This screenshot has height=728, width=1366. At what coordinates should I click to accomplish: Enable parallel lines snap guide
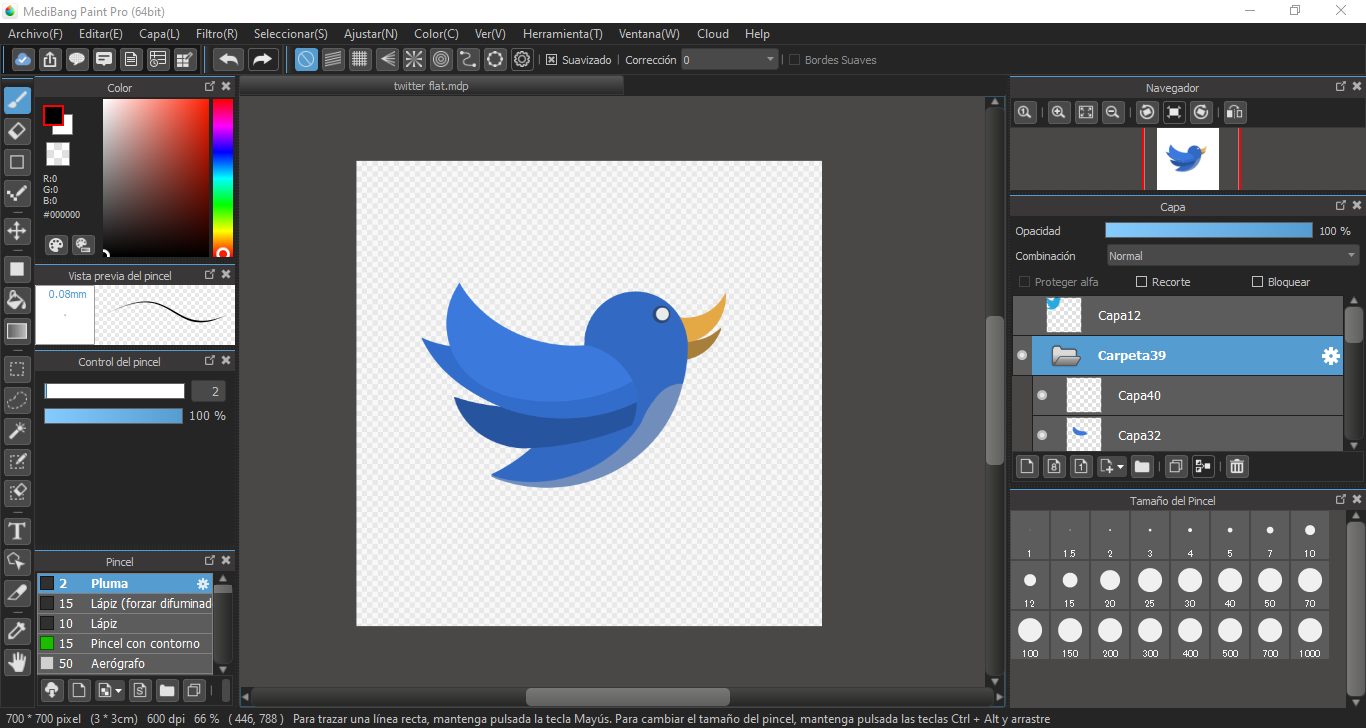coord(333,59)
